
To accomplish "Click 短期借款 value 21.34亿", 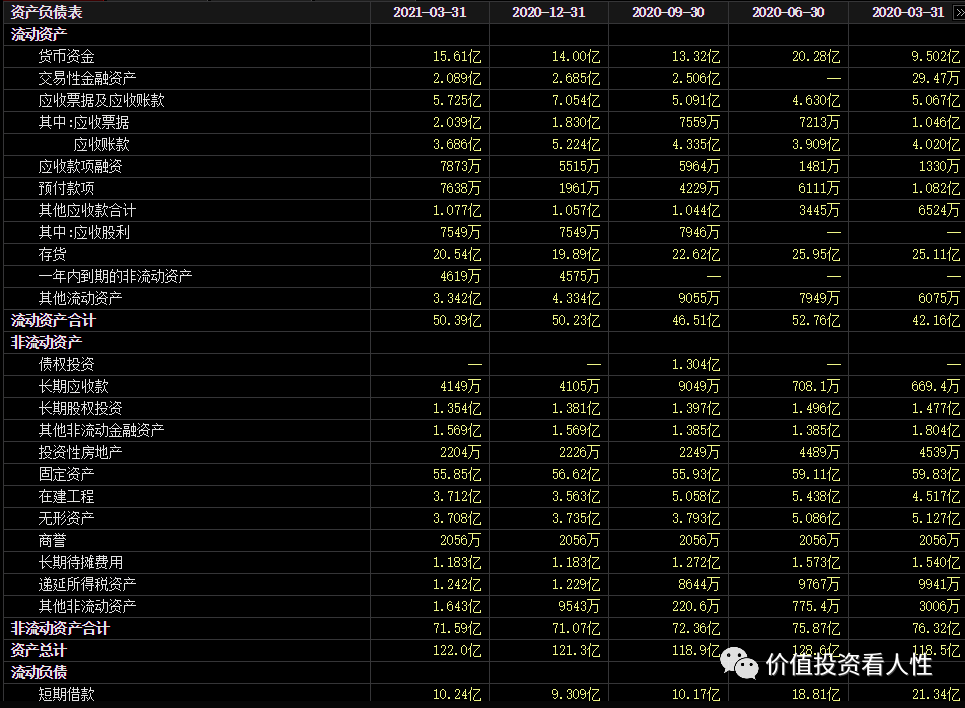I will pos(935,695).
